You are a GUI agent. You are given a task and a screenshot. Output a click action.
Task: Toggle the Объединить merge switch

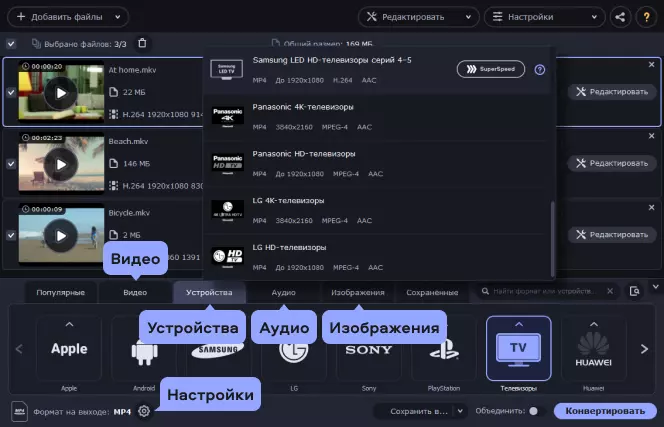click(x=533, y=411)
